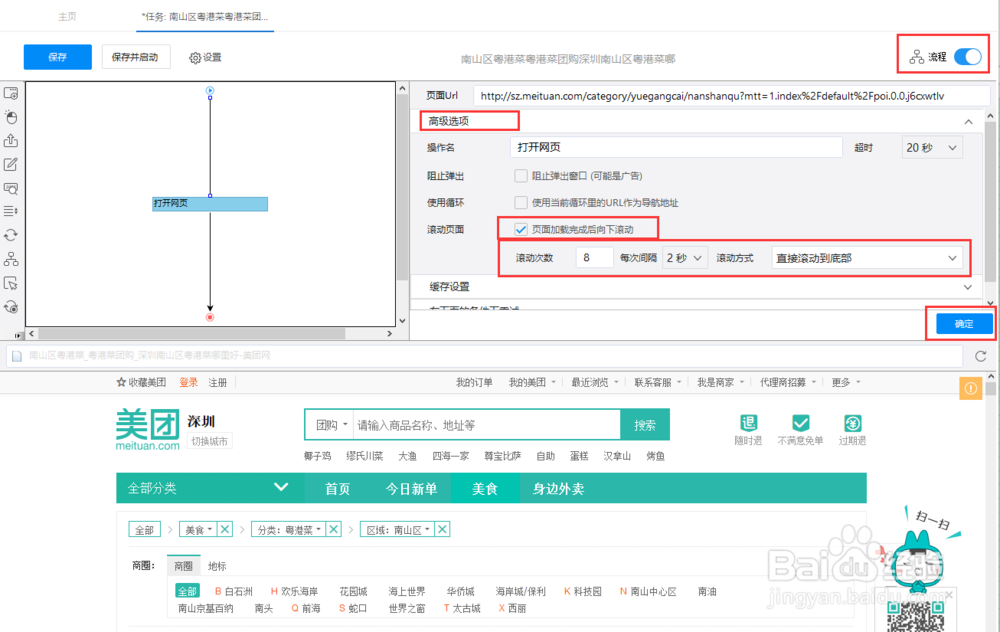The height and width of the screenshot is (632, 1000).
Task: Click the 保存 button
Action: click(x=57, y=57)
